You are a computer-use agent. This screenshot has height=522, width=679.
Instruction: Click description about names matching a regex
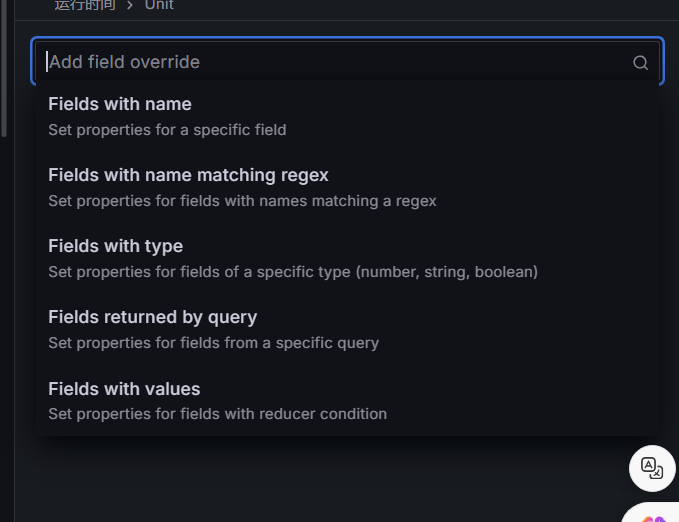(242, 201)
